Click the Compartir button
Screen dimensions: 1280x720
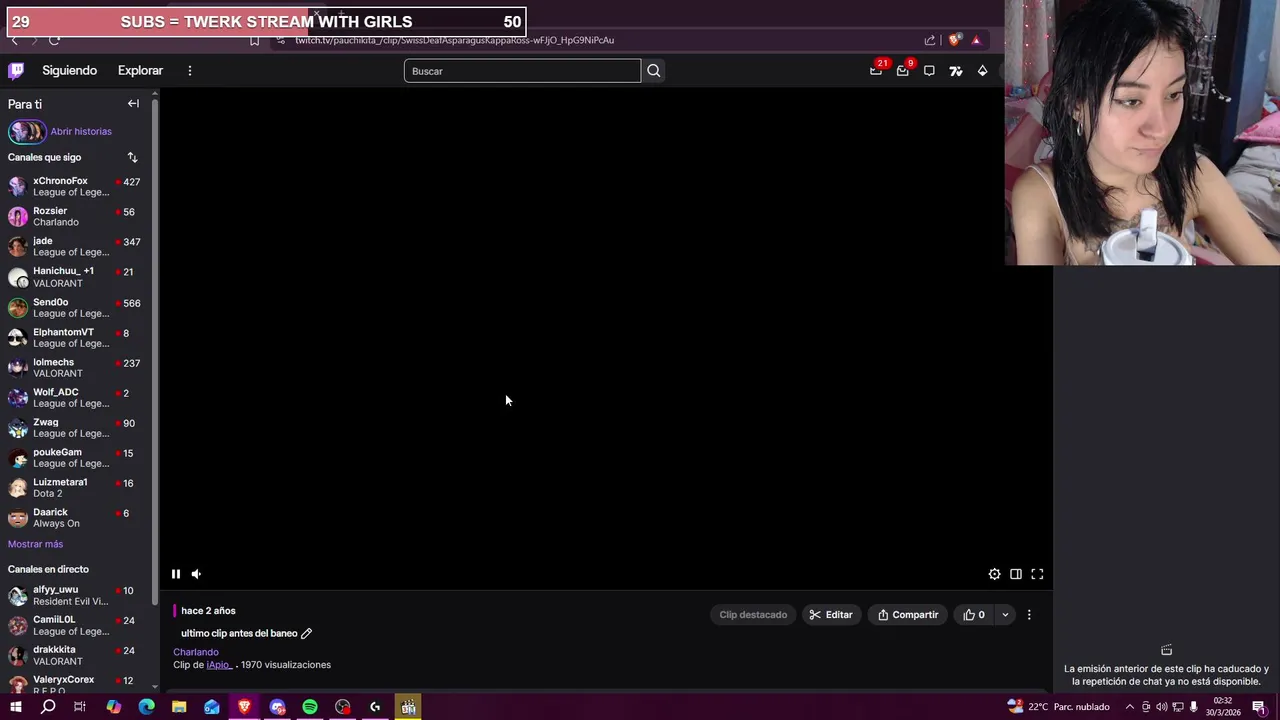tap(908, 615)
